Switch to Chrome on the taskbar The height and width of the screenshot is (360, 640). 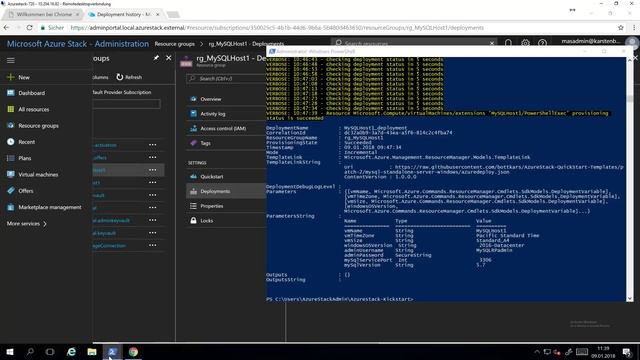pyautogui.click(x=133, y=352)
